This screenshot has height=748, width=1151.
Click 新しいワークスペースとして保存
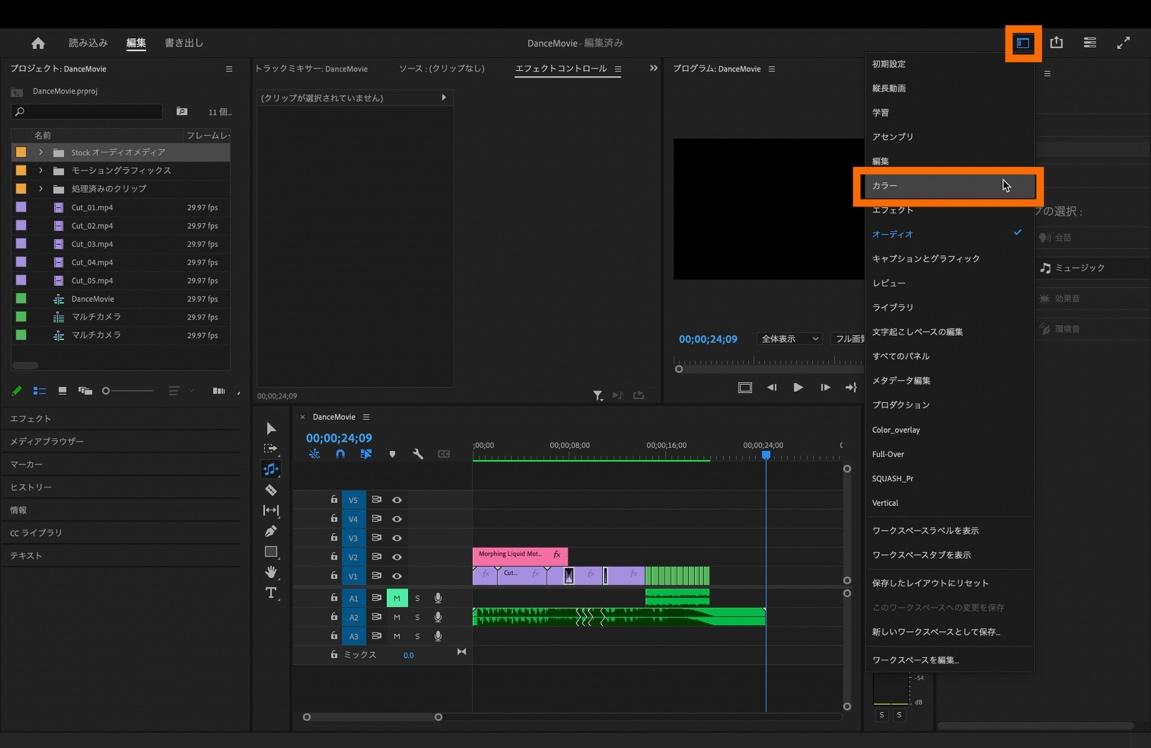(949, 632)
